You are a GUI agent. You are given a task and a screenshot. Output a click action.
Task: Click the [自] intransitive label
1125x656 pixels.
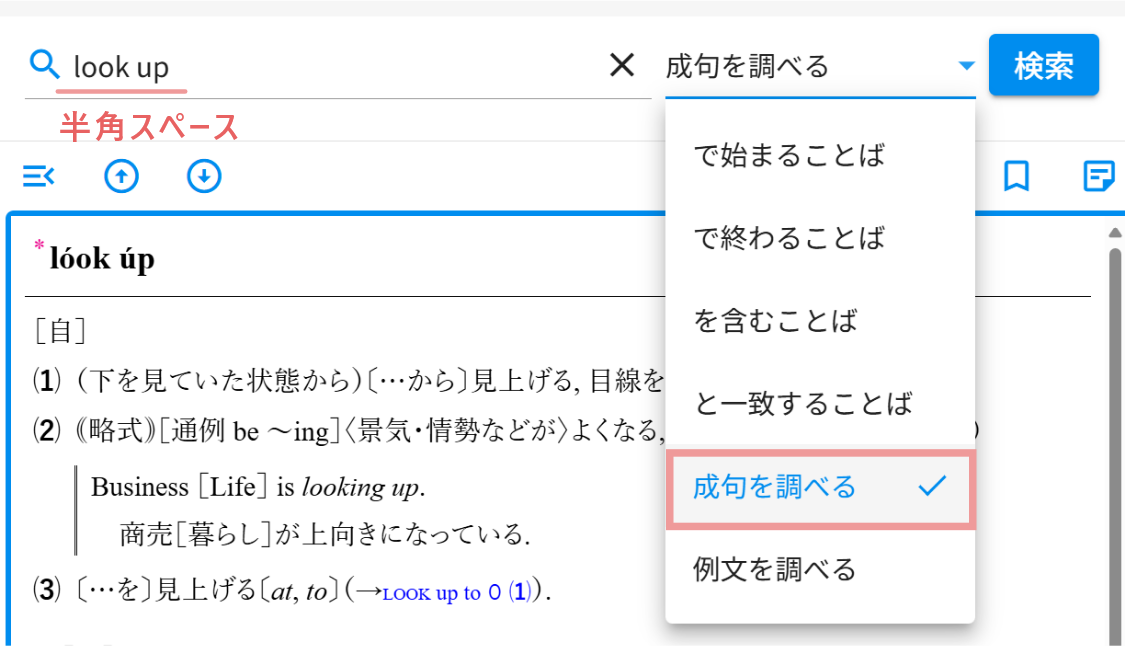60,331
